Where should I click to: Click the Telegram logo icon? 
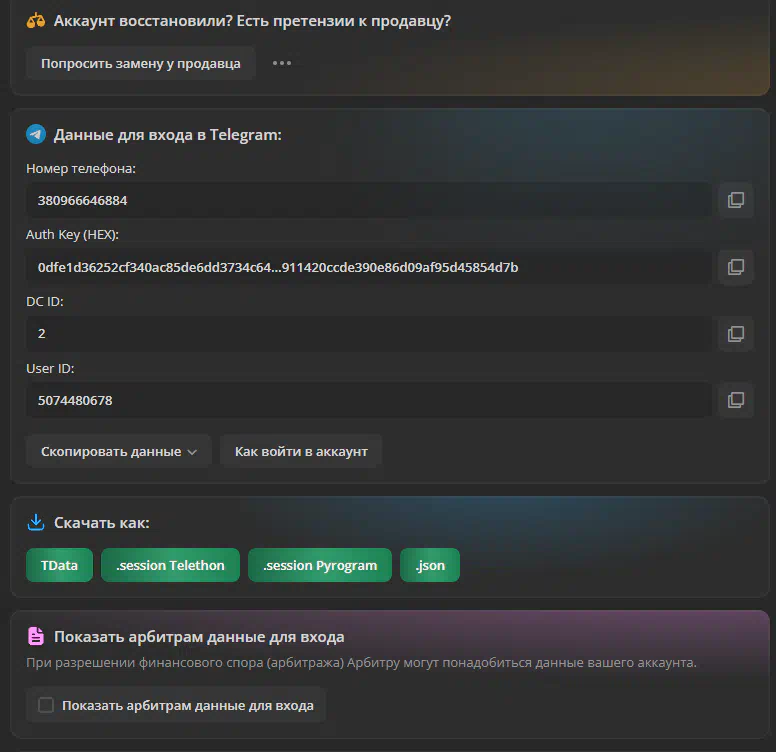tap(36, 134)
